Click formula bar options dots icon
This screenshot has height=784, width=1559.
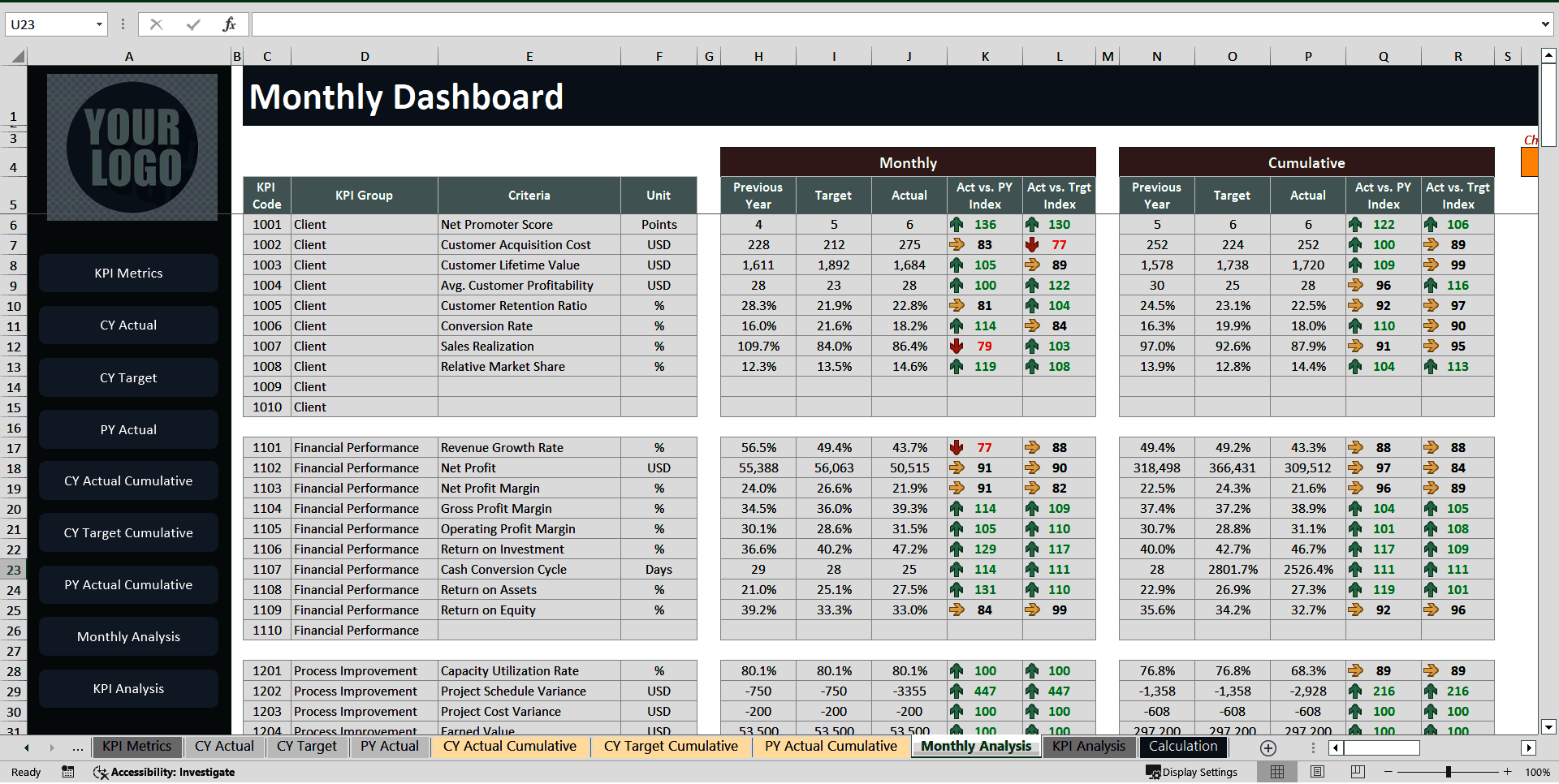[x=123, y=24]
